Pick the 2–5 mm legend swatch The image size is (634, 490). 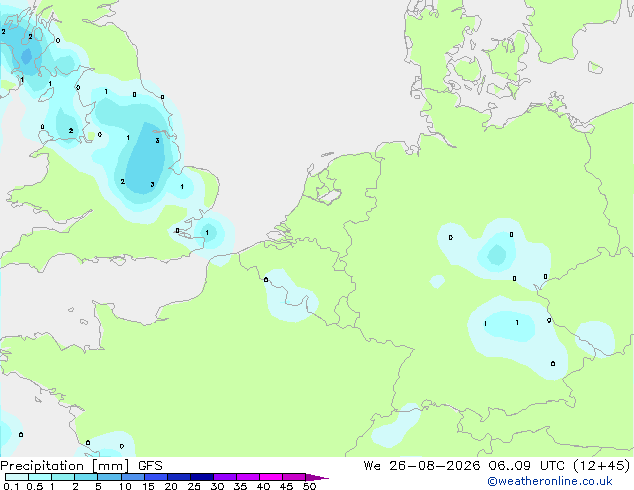coord(86,477)
